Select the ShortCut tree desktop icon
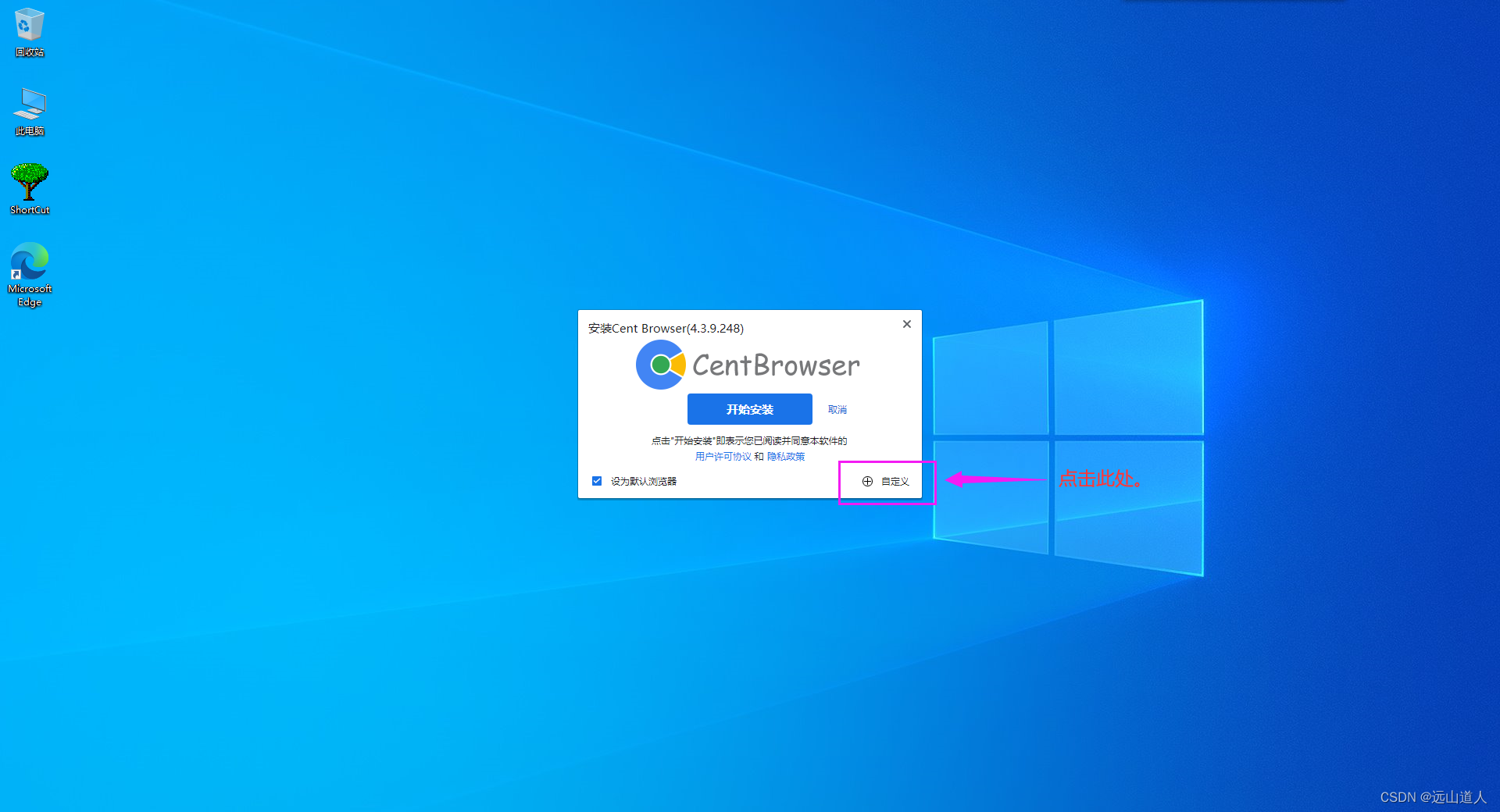The image size is (1500, 812). pos(30,189)
